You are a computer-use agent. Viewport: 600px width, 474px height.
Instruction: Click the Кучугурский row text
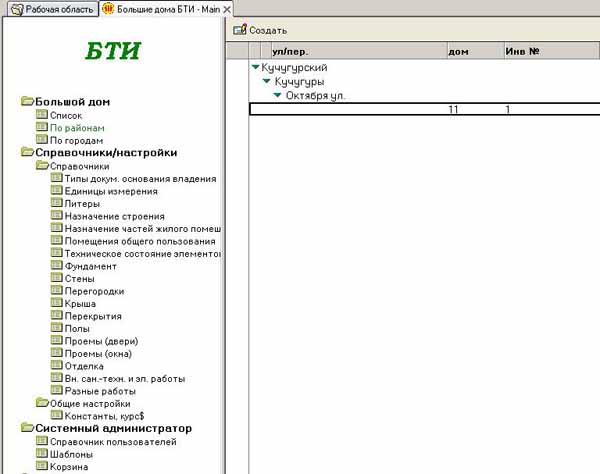click(x=294, y=68)
